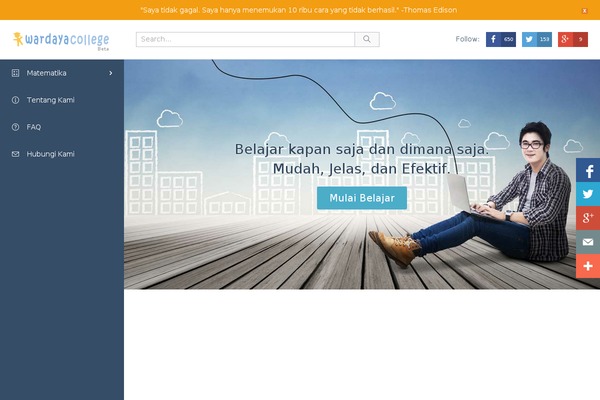Viewport: 600px width, 400px height.
Task: Follow on Google Plus header button
Action: [x=573, y=39]
